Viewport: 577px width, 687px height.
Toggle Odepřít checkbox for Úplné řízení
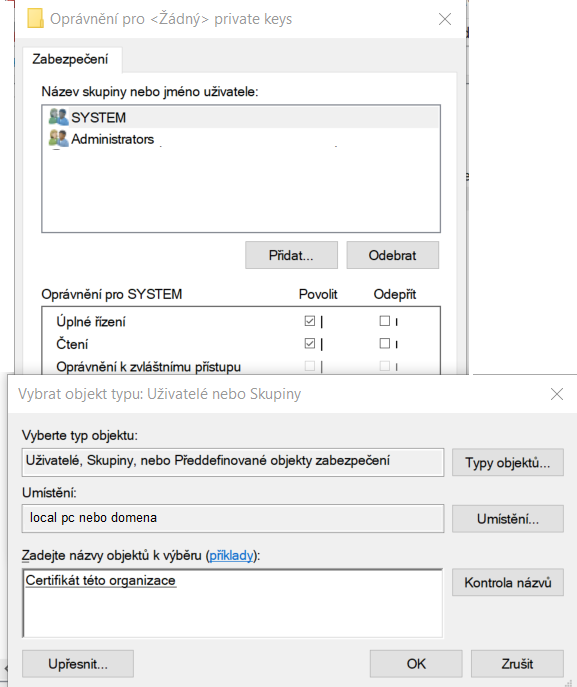pos(385,321)
